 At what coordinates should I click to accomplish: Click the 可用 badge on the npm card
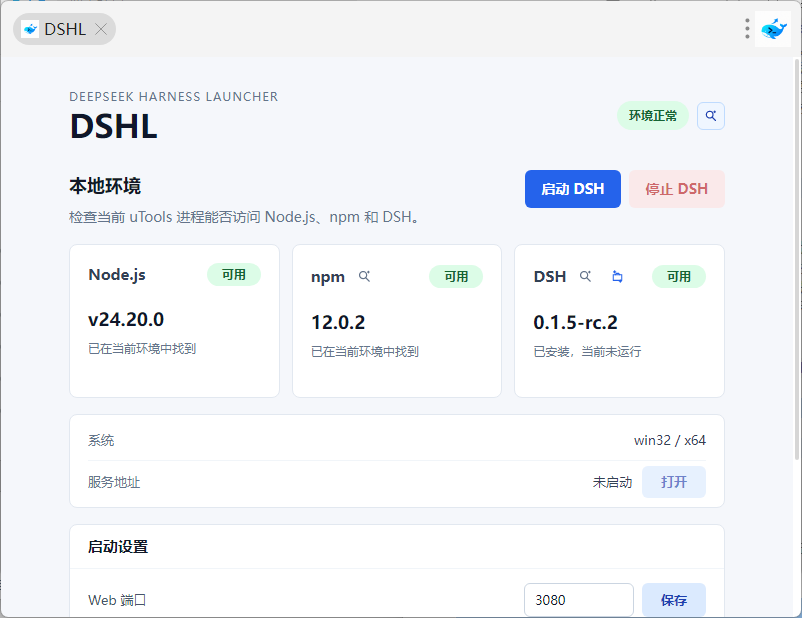click(x=456, y=277)
